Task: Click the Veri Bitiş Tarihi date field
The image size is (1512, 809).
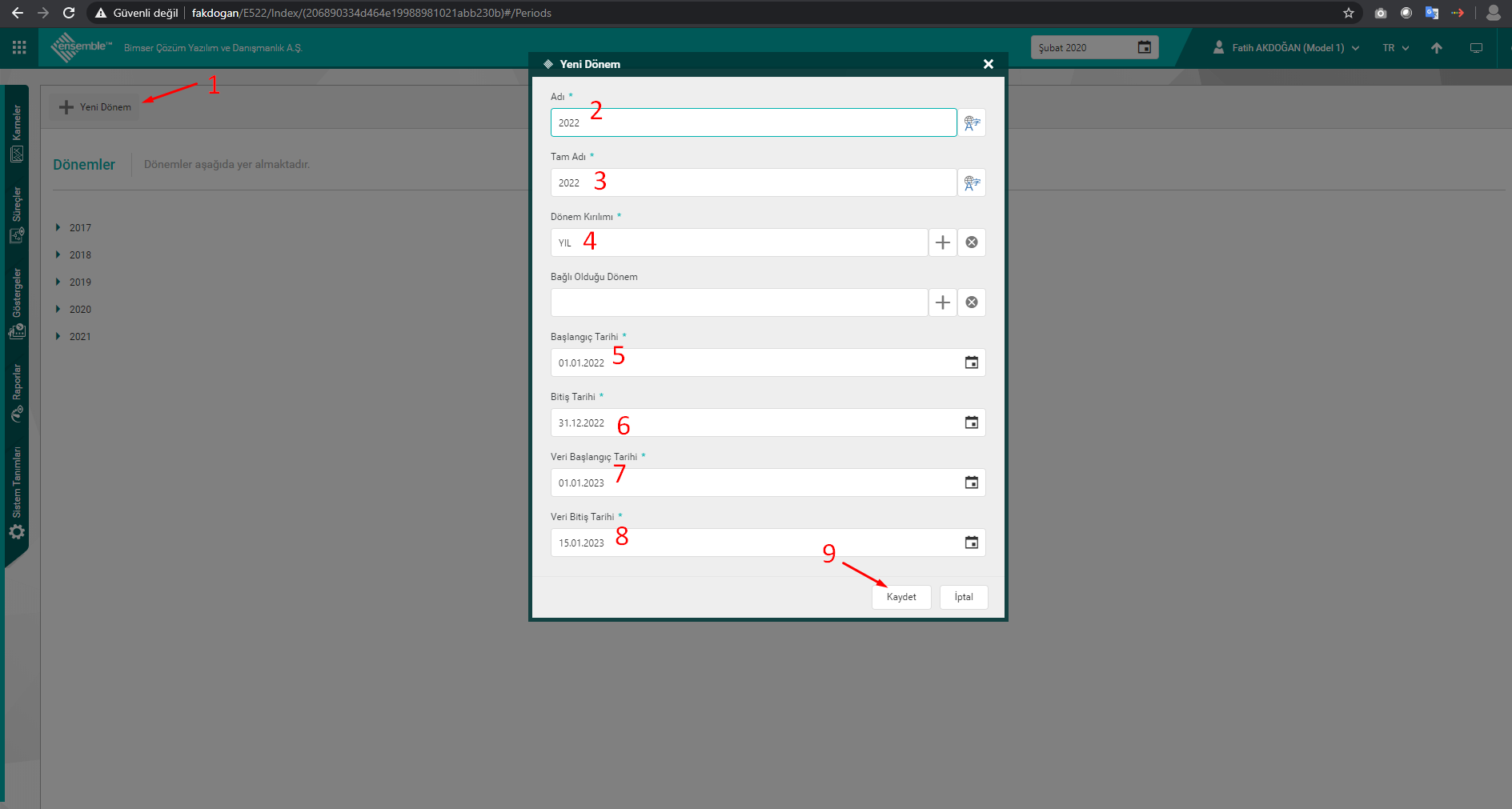Action: (x=768, y=543)
